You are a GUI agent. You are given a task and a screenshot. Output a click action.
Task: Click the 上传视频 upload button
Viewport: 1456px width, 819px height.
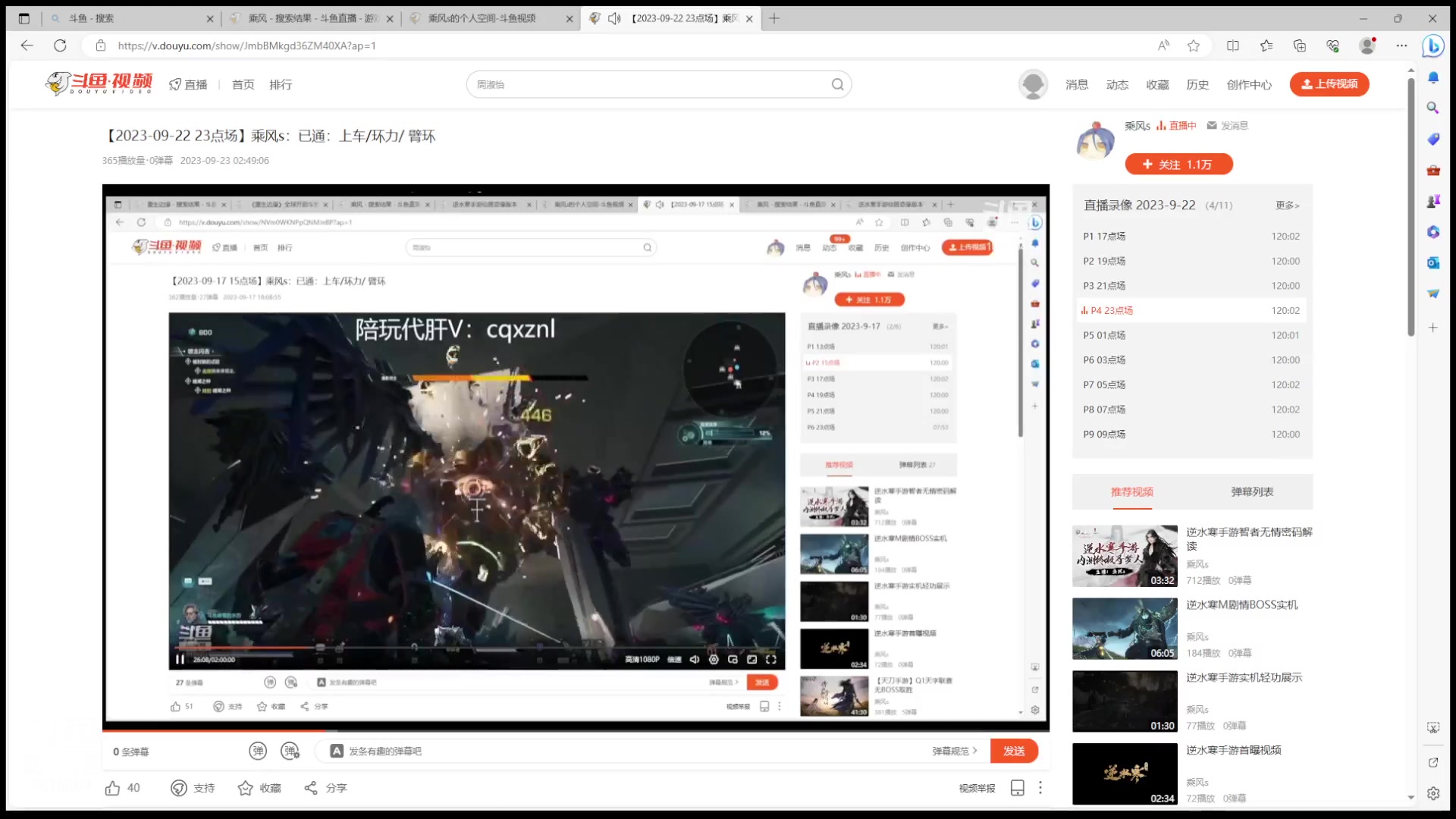1329,84
